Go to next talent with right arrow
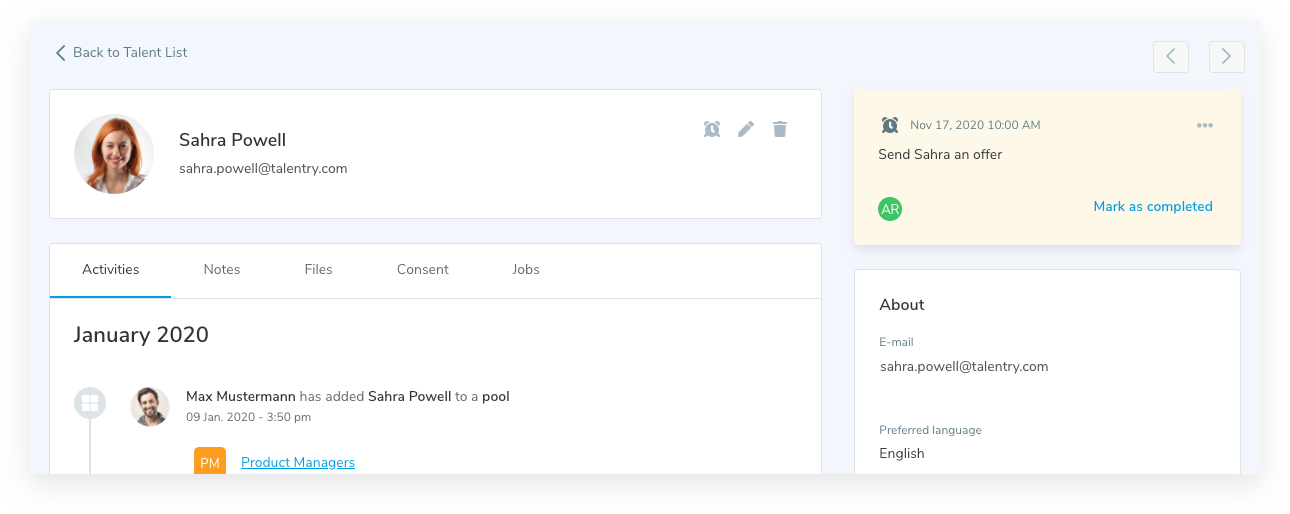Image resolution: width=1290 pixels, height=514 pixels. (x=1227, y=57)
